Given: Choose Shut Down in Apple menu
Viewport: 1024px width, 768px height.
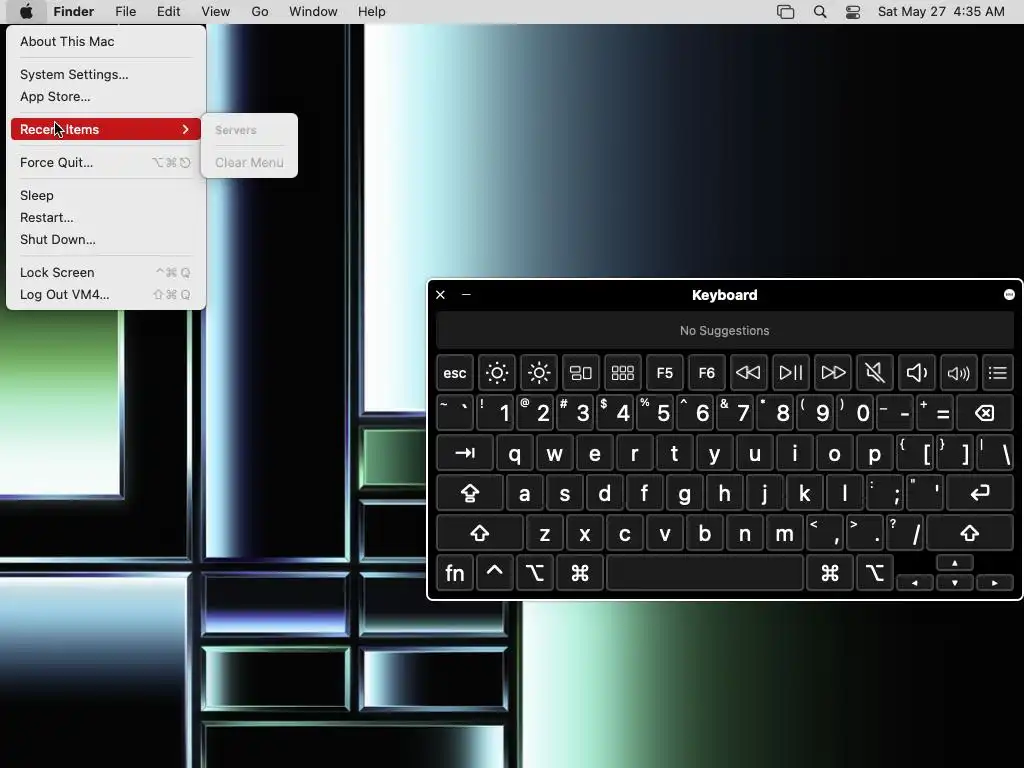Looking at the screenshot, I should (x=106, y=240).
